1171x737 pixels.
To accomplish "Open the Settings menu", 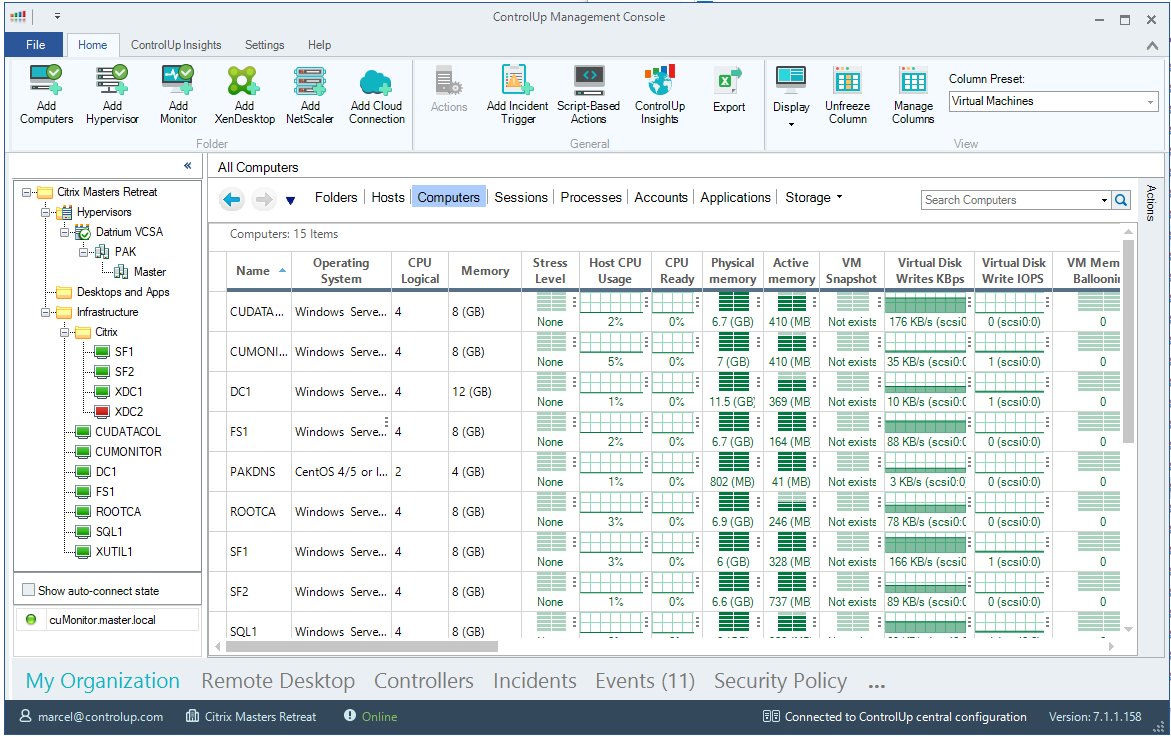I will tap(264, 45).
